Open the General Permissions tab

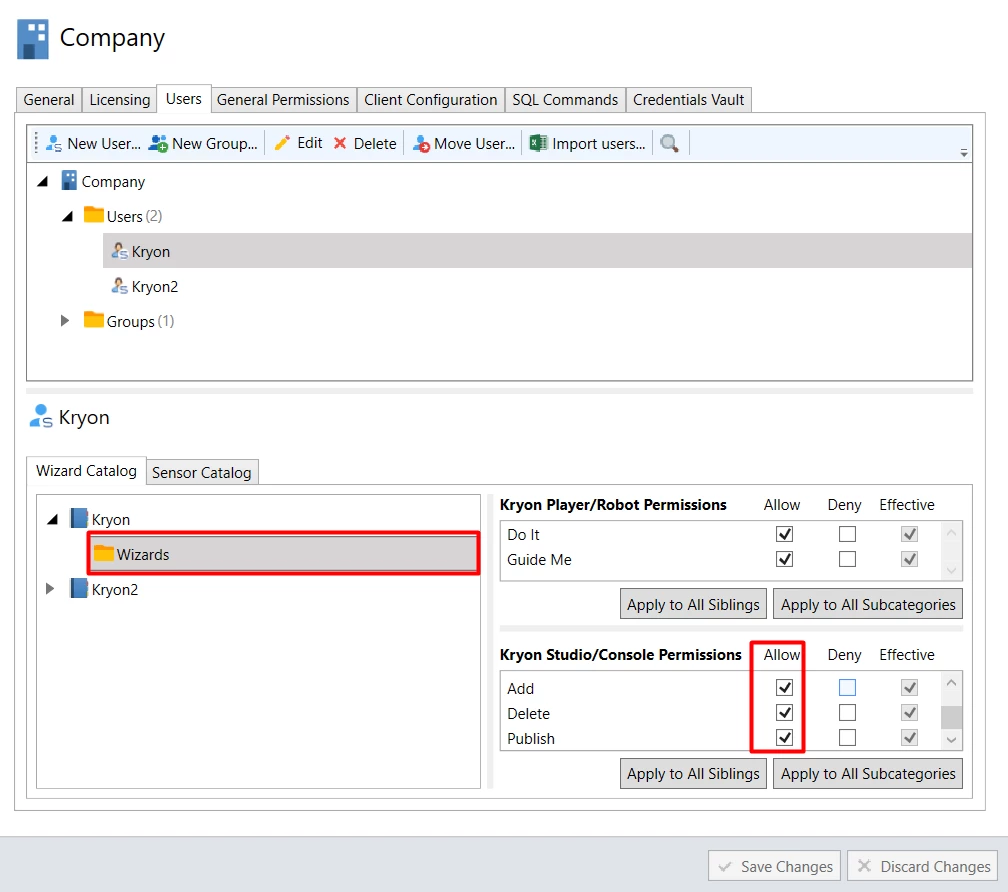click(283, 100)
